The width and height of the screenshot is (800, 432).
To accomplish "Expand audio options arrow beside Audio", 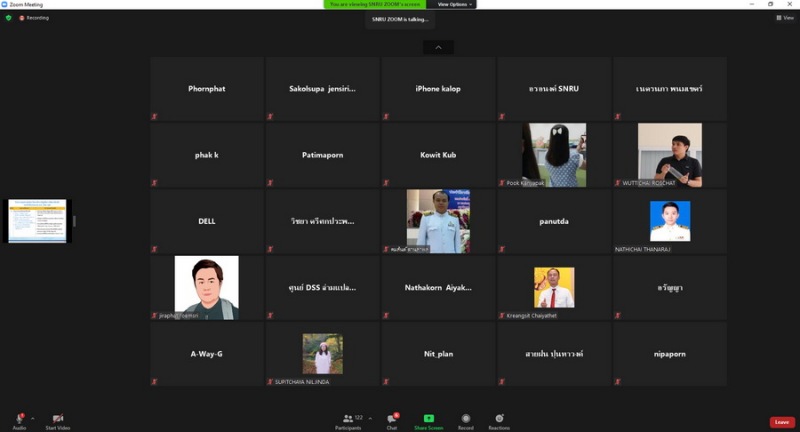I will [x=33, y=418].
